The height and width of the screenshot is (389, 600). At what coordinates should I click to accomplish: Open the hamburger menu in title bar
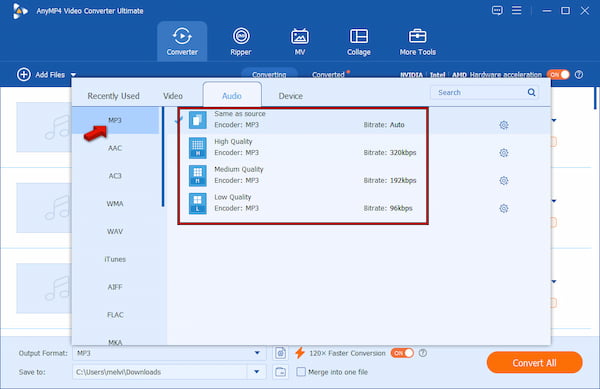tap(517, 10)
